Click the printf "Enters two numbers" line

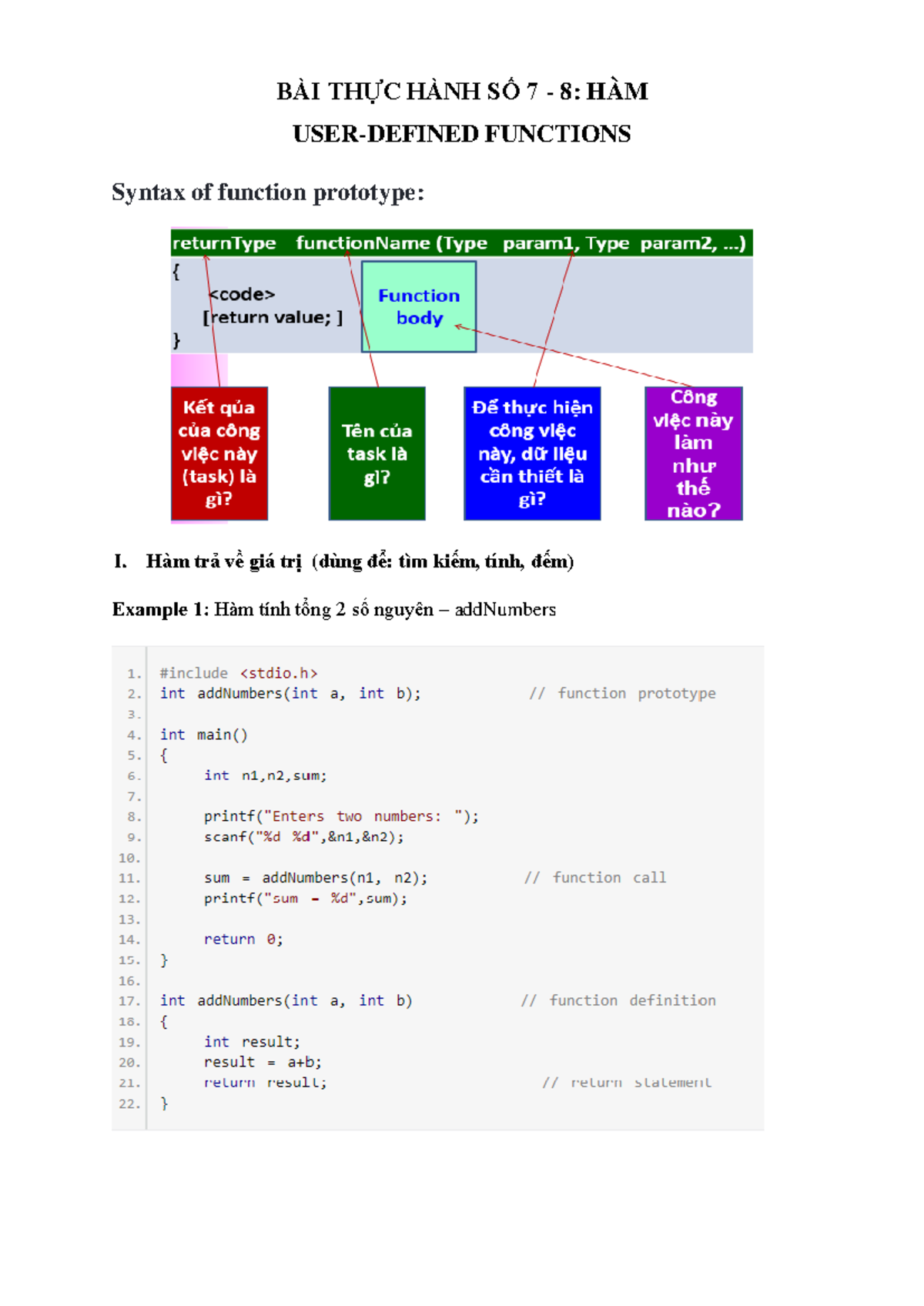pos(340,816)
